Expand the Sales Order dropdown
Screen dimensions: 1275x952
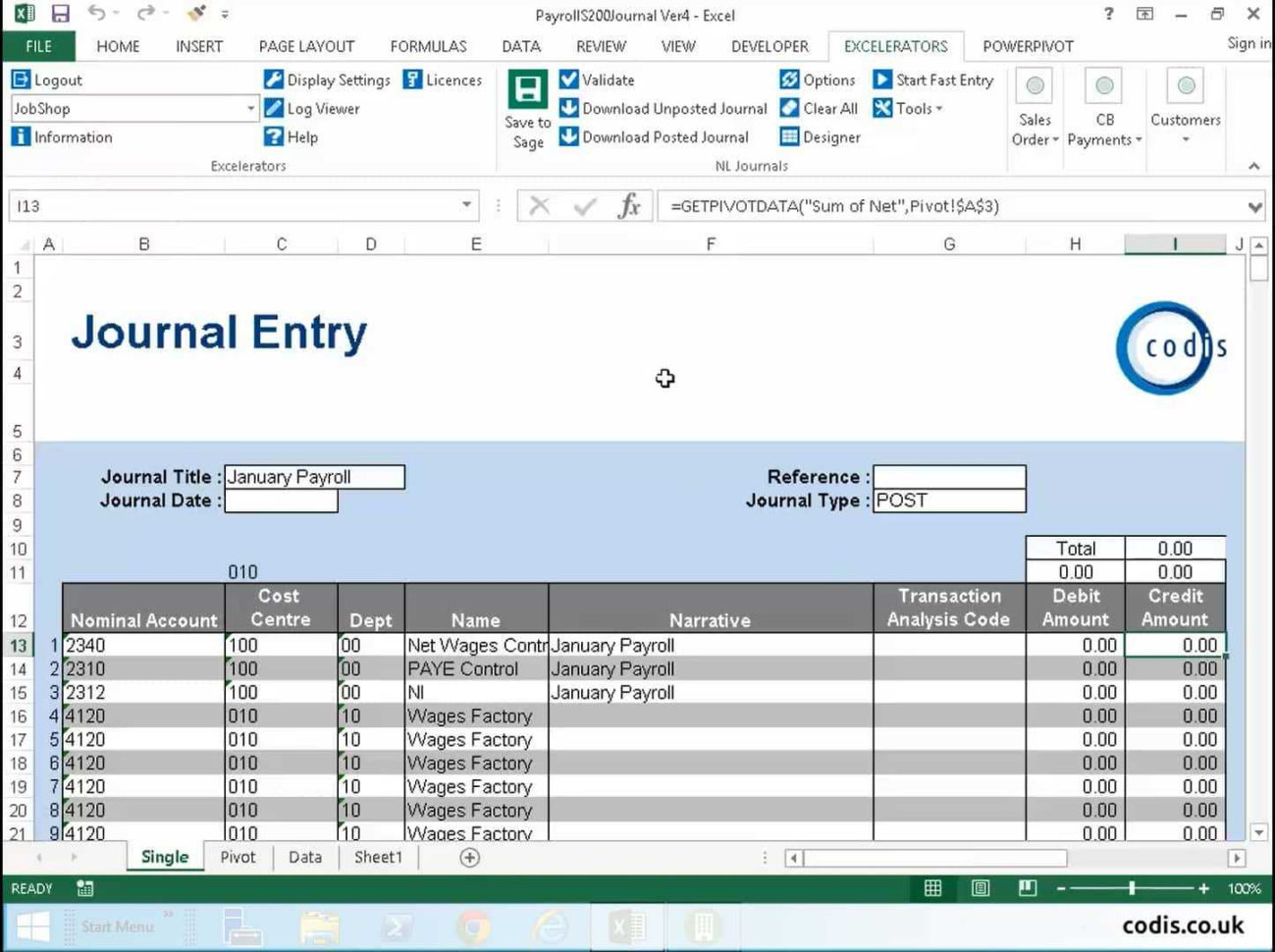[1035, 139]
